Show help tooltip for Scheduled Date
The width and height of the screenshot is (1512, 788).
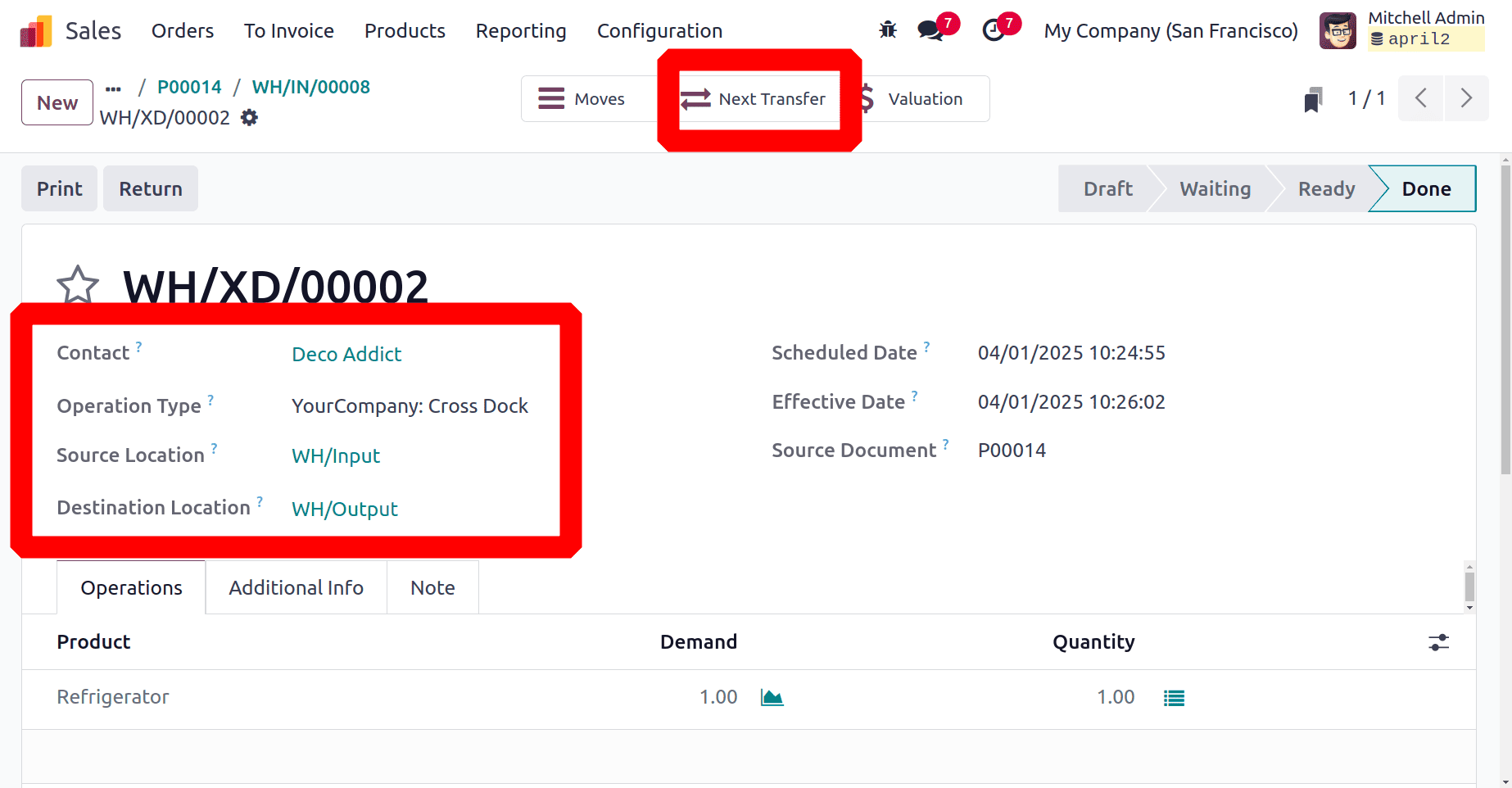(926, 346)
